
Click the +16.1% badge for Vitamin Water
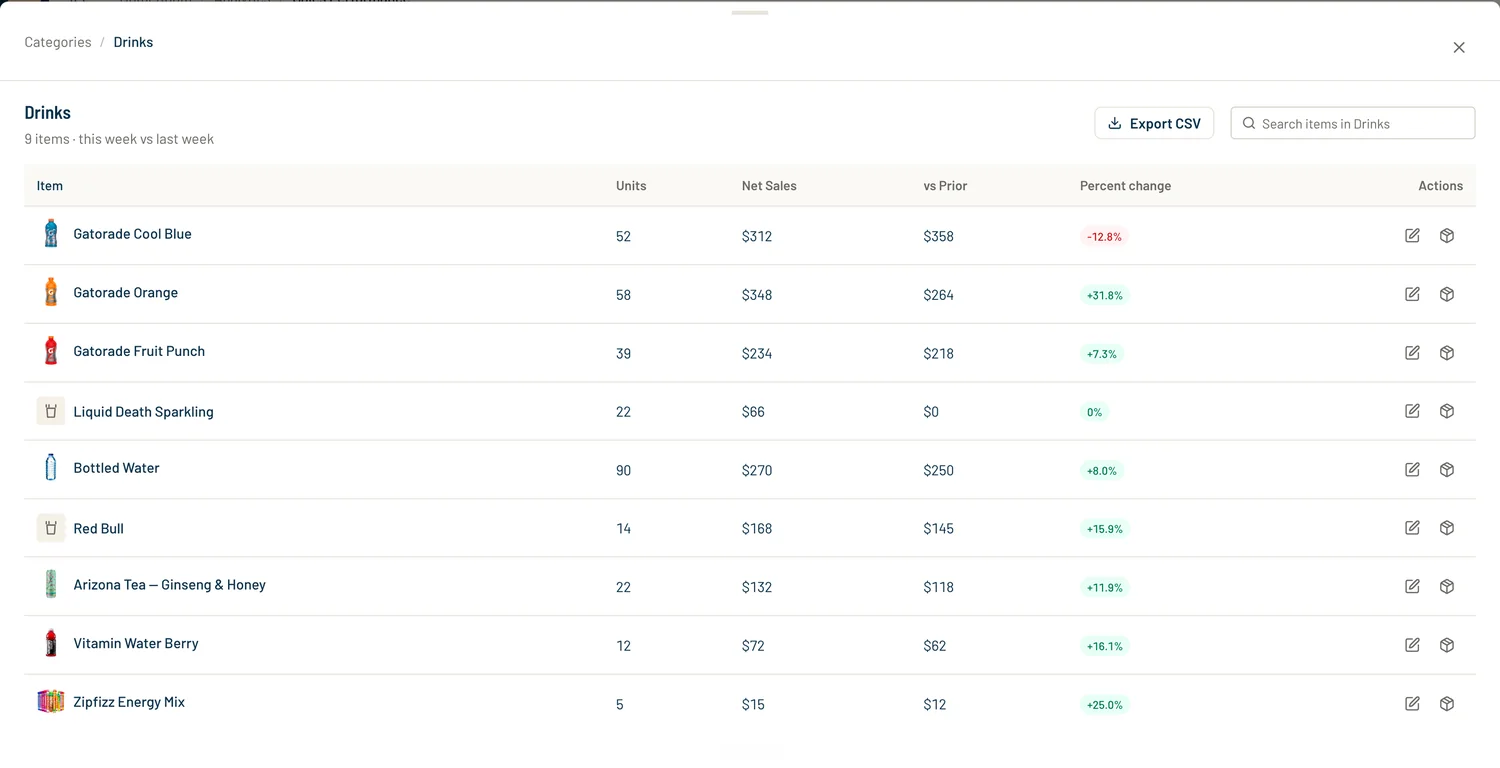(1104, 647)
